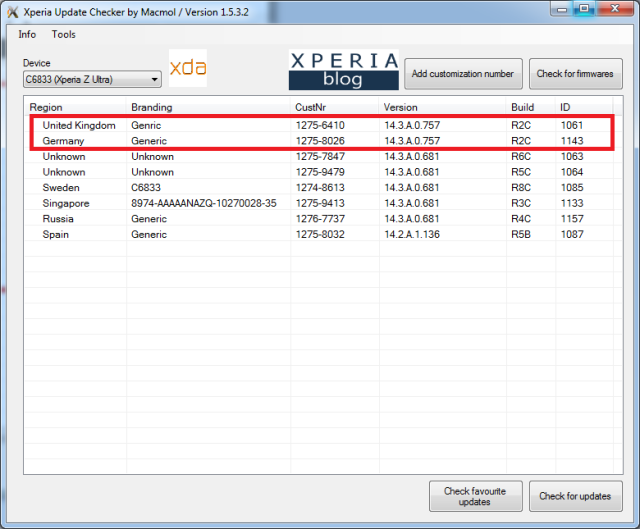640x529 pixels.
Task: Click Check for updates button
Action: pos(576,496)
